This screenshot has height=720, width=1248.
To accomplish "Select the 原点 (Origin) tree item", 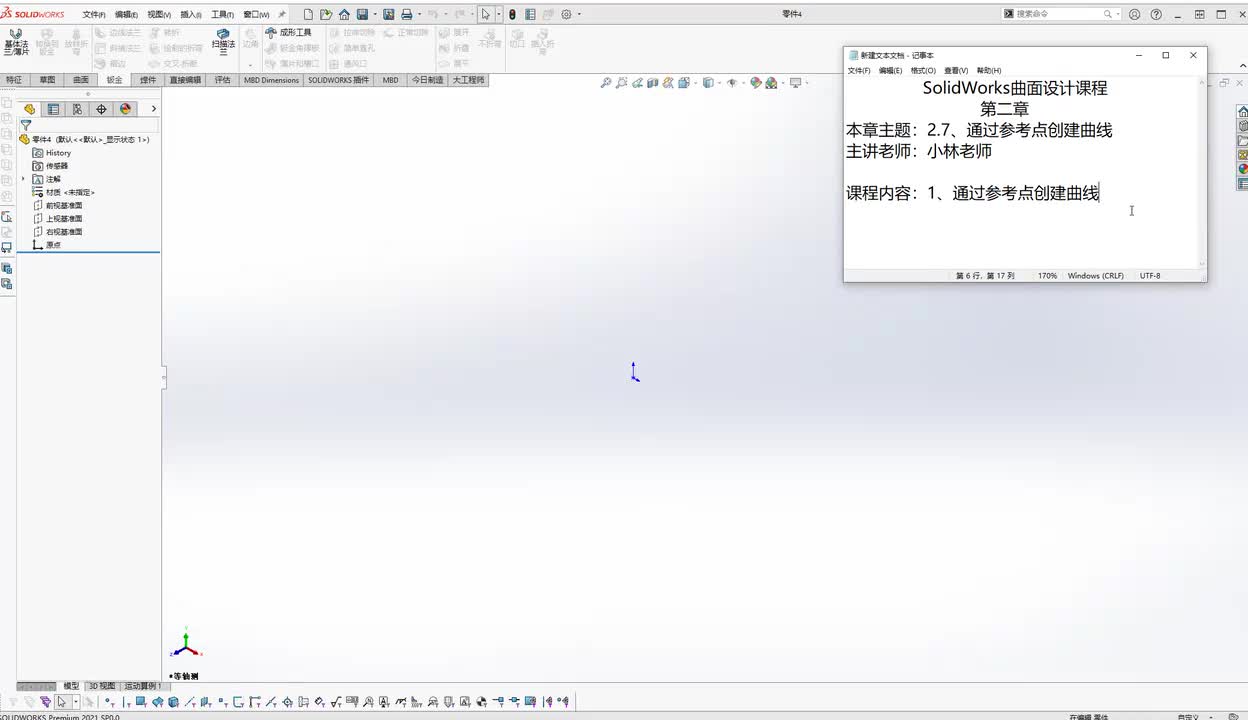I will coord(46,244).
